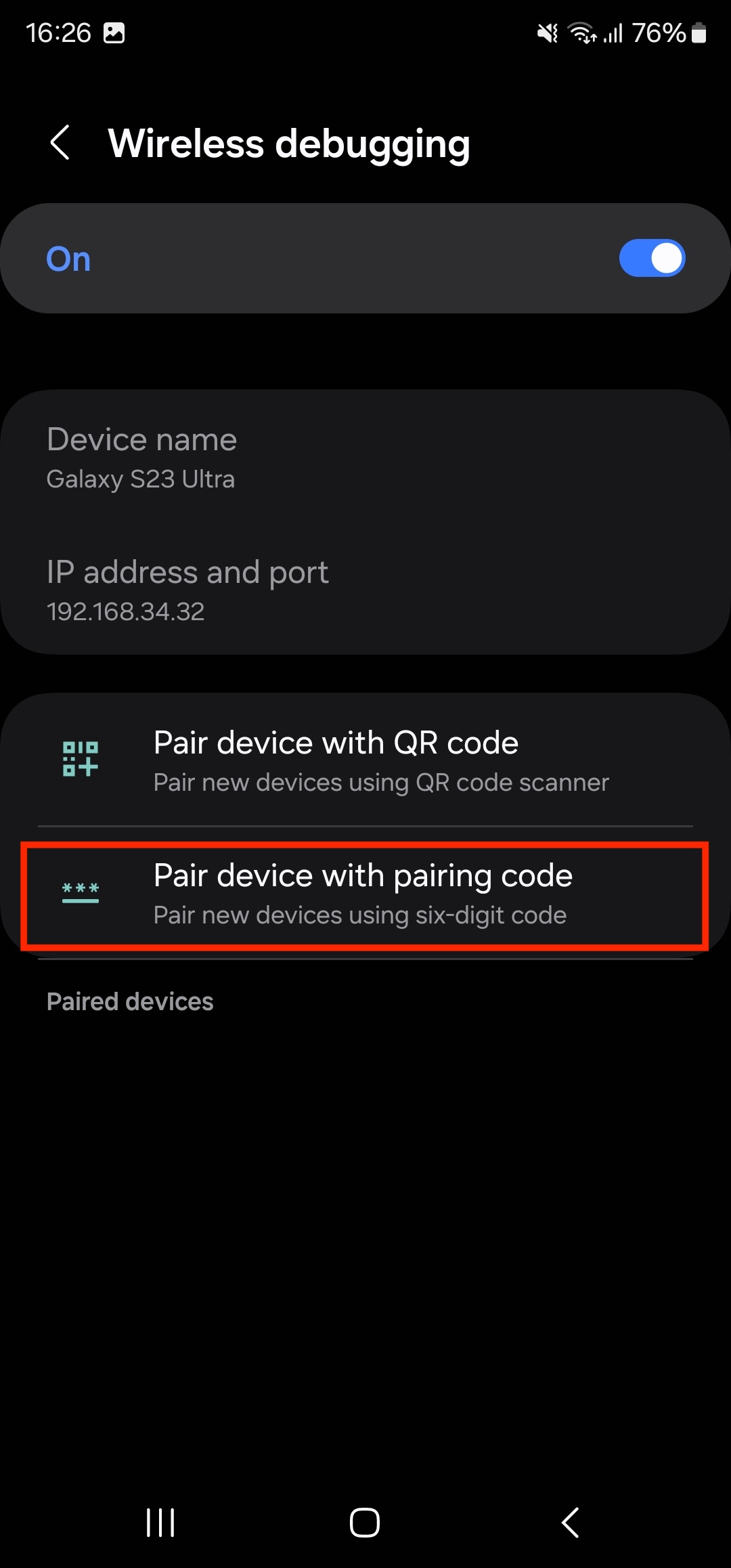Tap the muted sound status icon

(548, 32)
